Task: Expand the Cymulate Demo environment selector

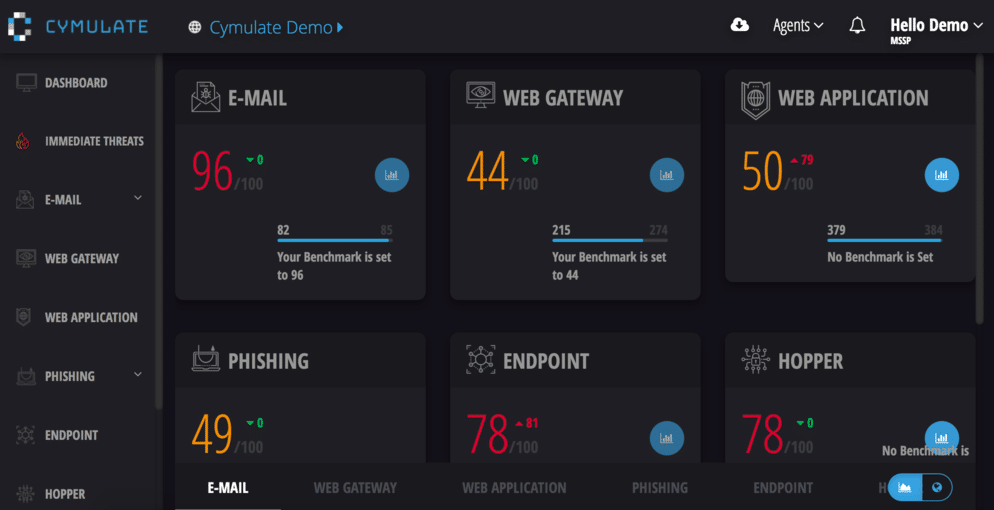Action: tap(276, 27)
